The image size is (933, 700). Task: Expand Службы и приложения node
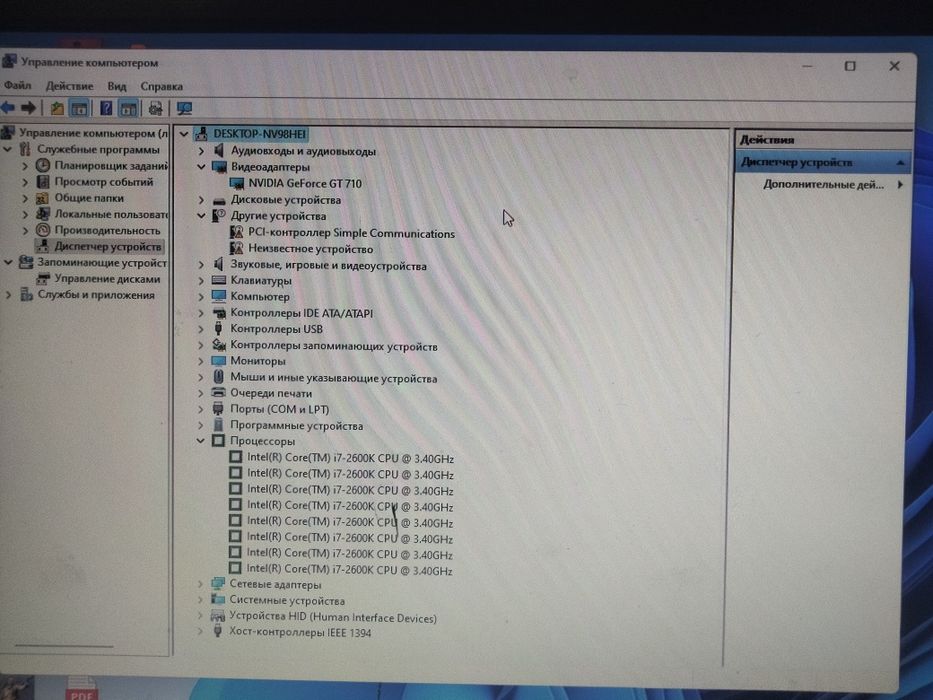click(x=8, y=295)
